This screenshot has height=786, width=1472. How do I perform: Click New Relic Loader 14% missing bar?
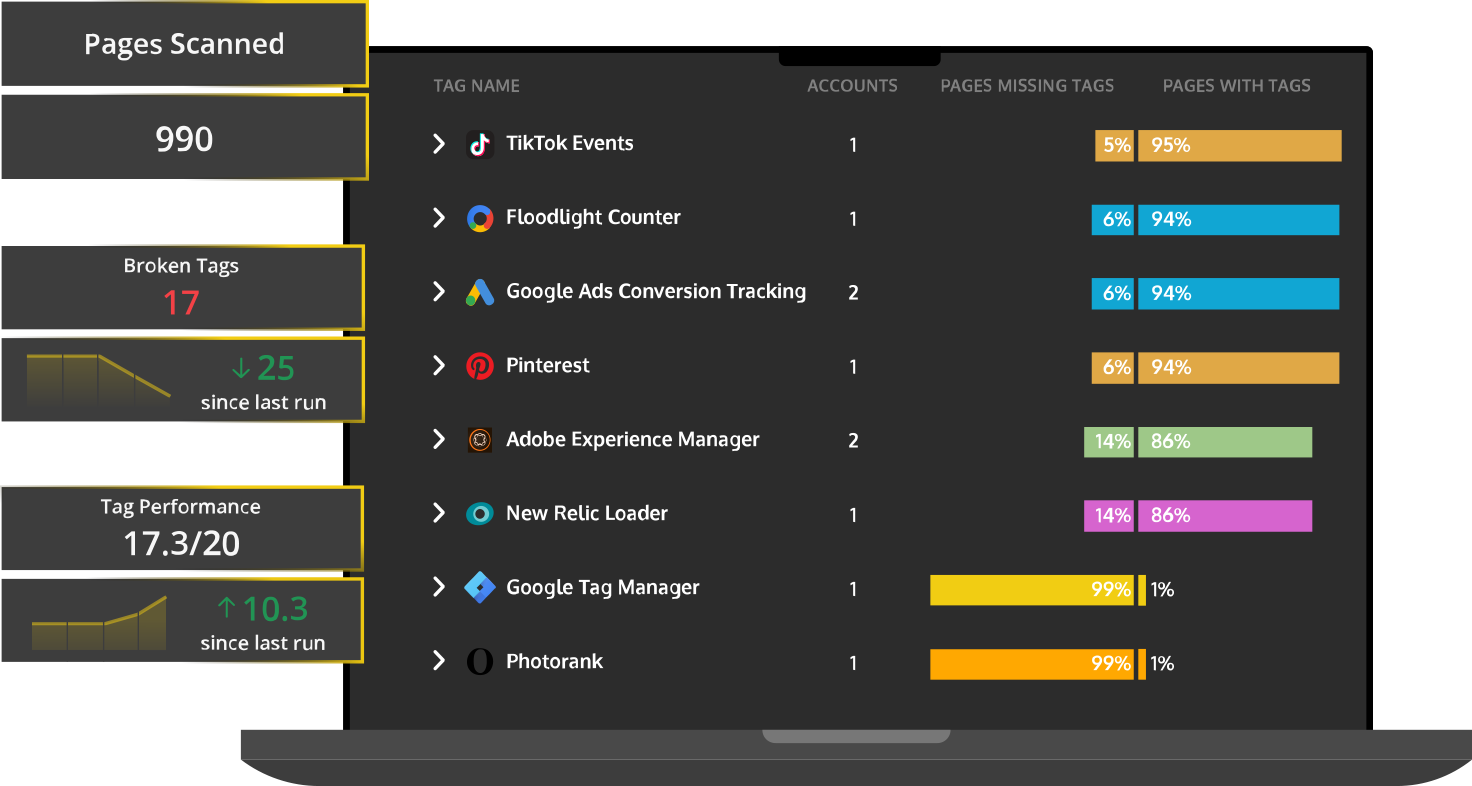click(1109, 516)
